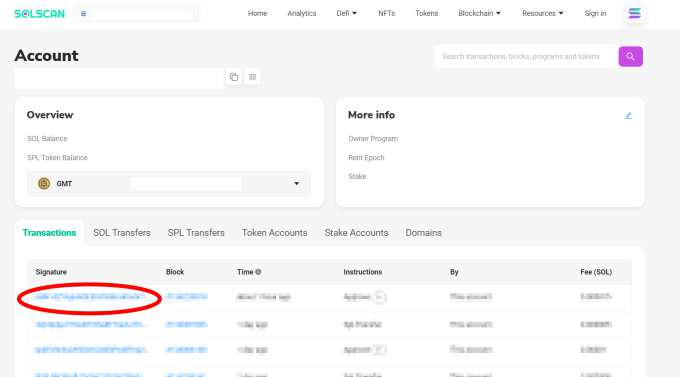Select the Transactions tab
Viewport: 680px width, 377px height.
click(49, 233)
